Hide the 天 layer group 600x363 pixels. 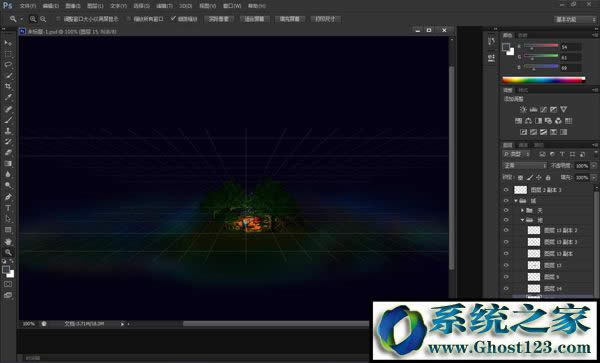(506, 210)
